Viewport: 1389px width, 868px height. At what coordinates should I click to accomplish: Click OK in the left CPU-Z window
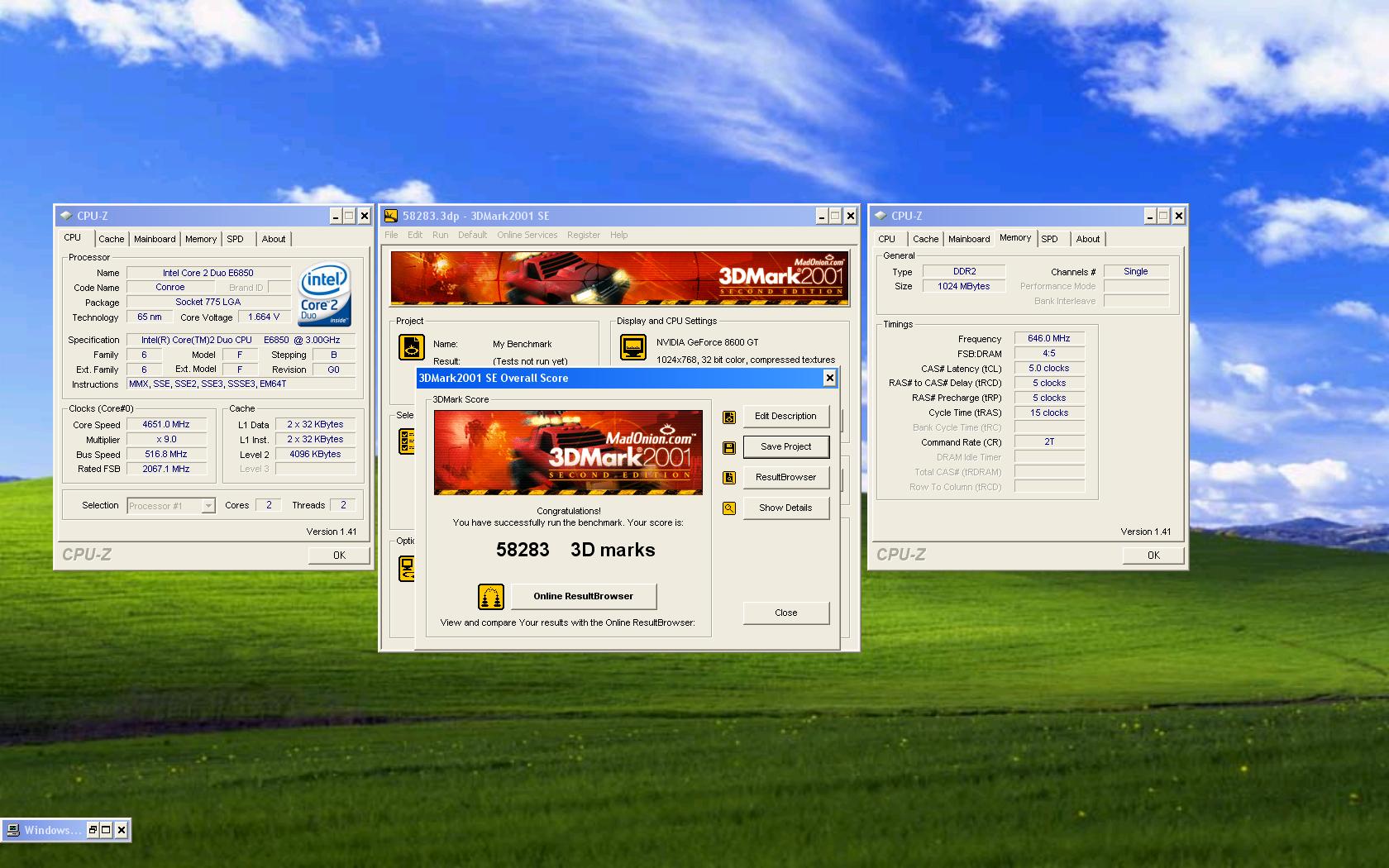click(339, 556)
